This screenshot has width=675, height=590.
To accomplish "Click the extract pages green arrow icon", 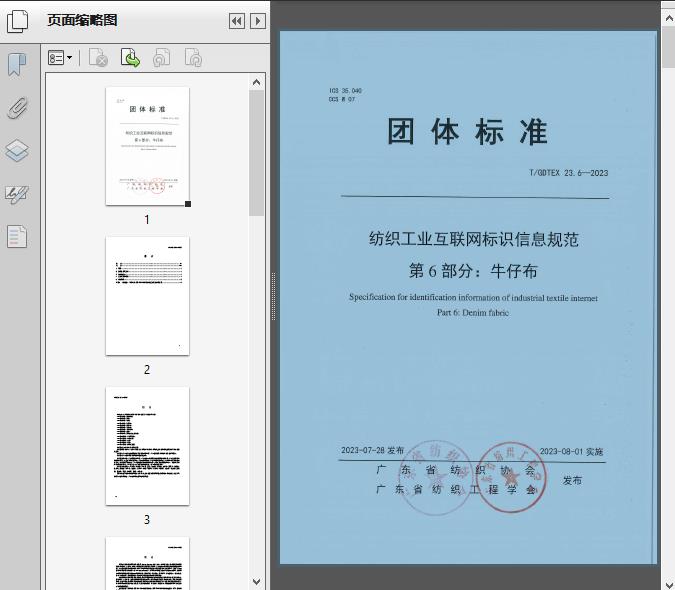I will click(x=130, y=58).
